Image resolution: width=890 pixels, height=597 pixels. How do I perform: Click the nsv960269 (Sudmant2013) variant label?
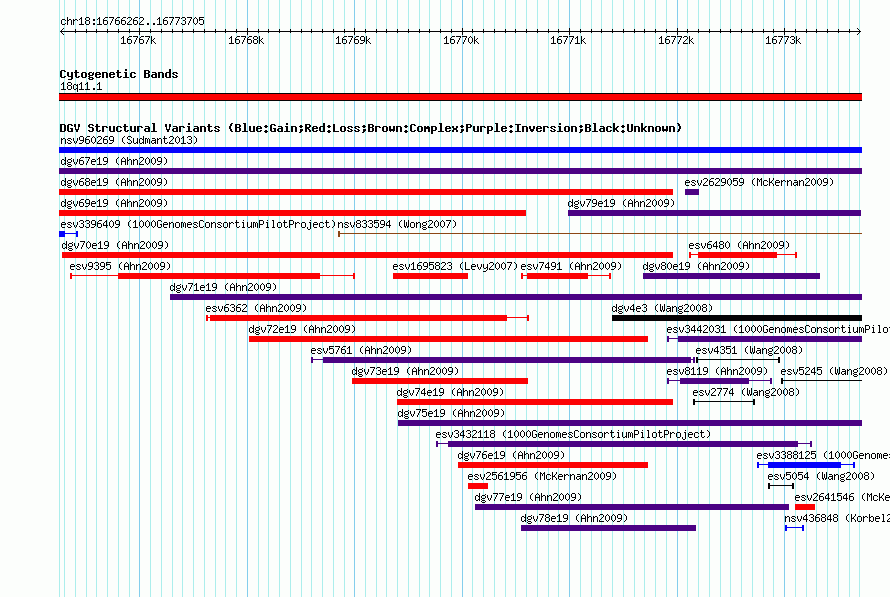(x=129, y=140)
